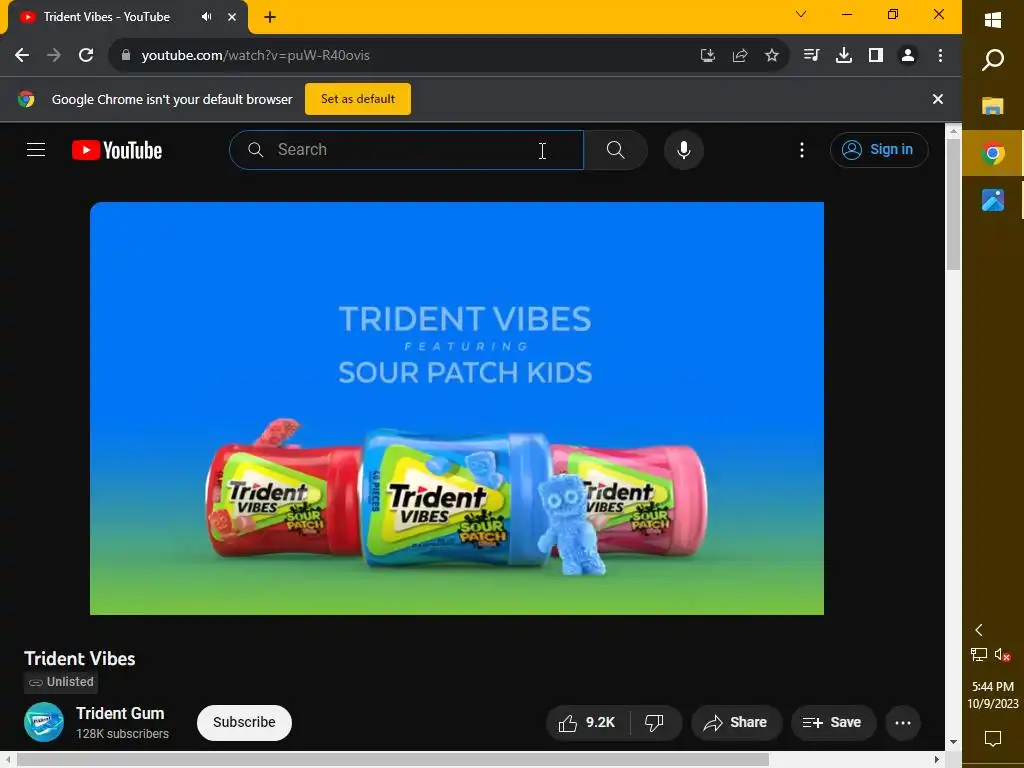Click the muted volume tray icon

[x=1003, y=654]
